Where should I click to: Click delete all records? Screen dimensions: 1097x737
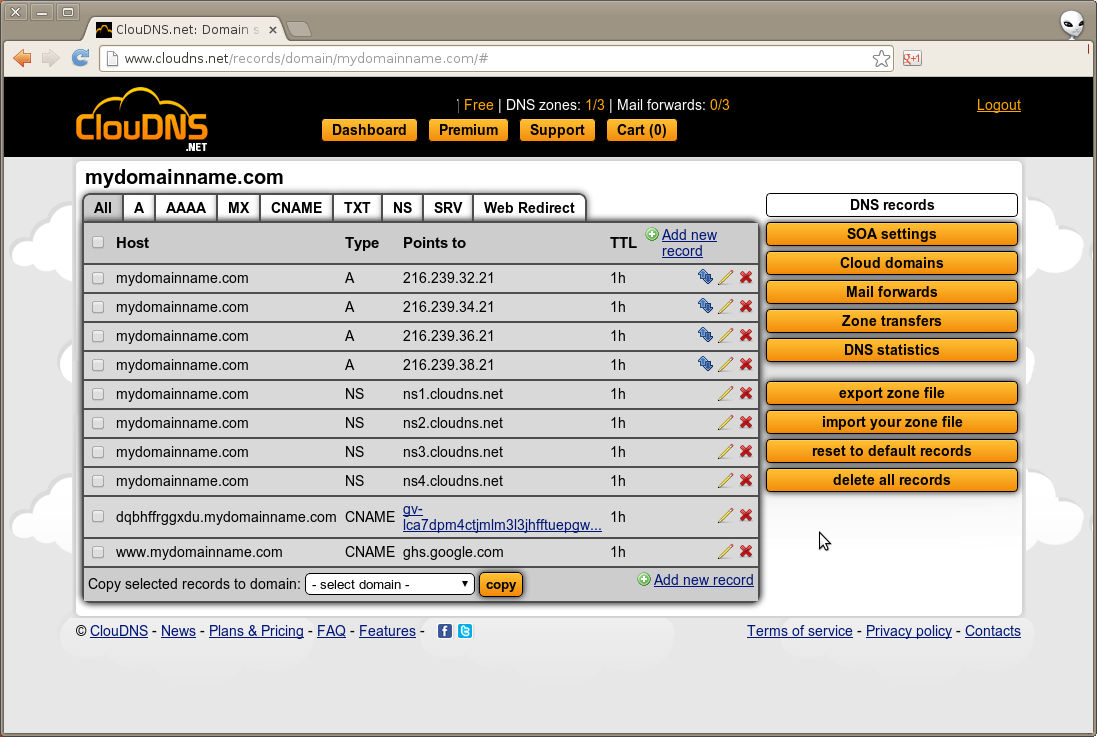click(x=891, y=480)
